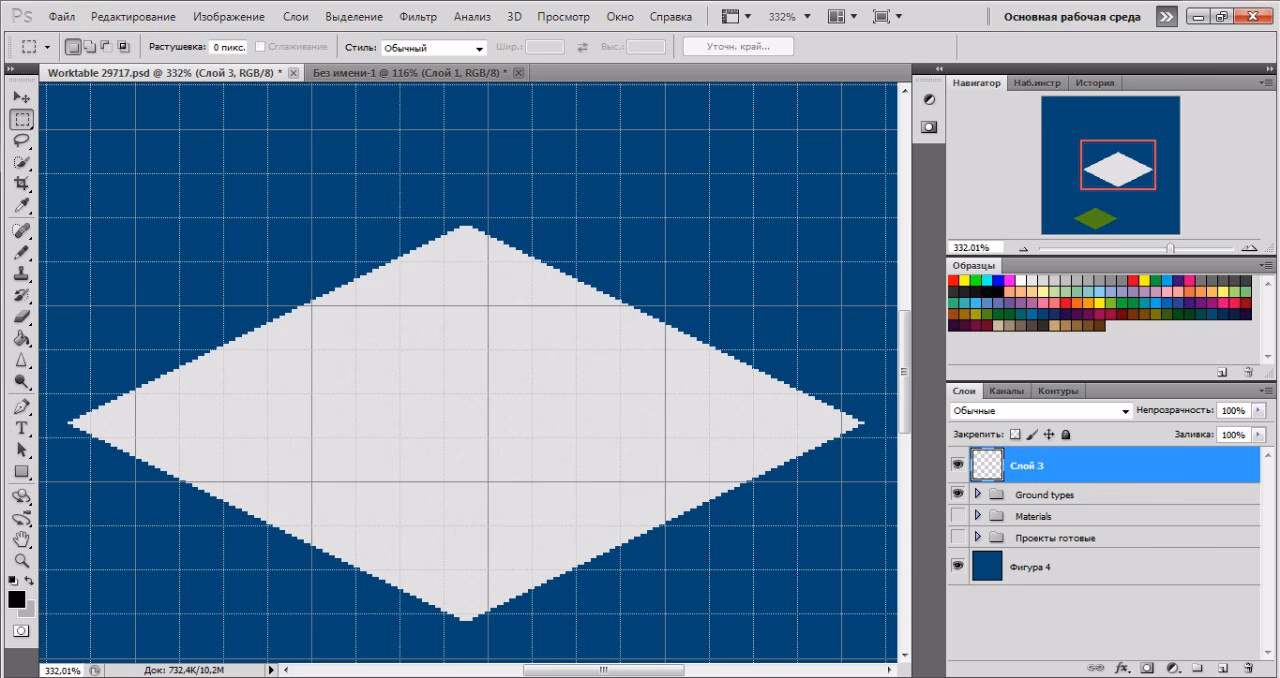Select the Spot Healing Brush tool
Image resolution: width=1280 pixels, height=678 pixels.
pos(21,231)
